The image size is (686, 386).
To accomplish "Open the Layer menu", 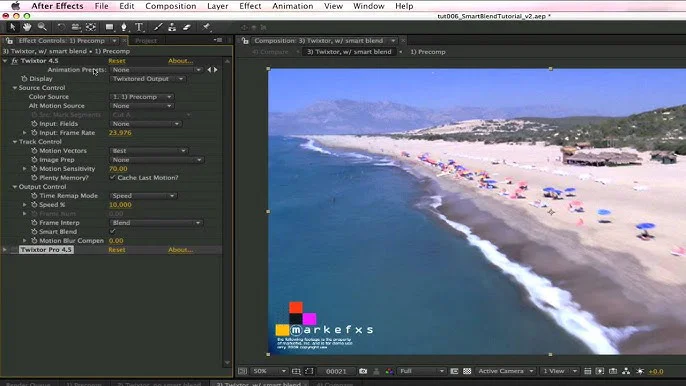I will tap(217, 6).
